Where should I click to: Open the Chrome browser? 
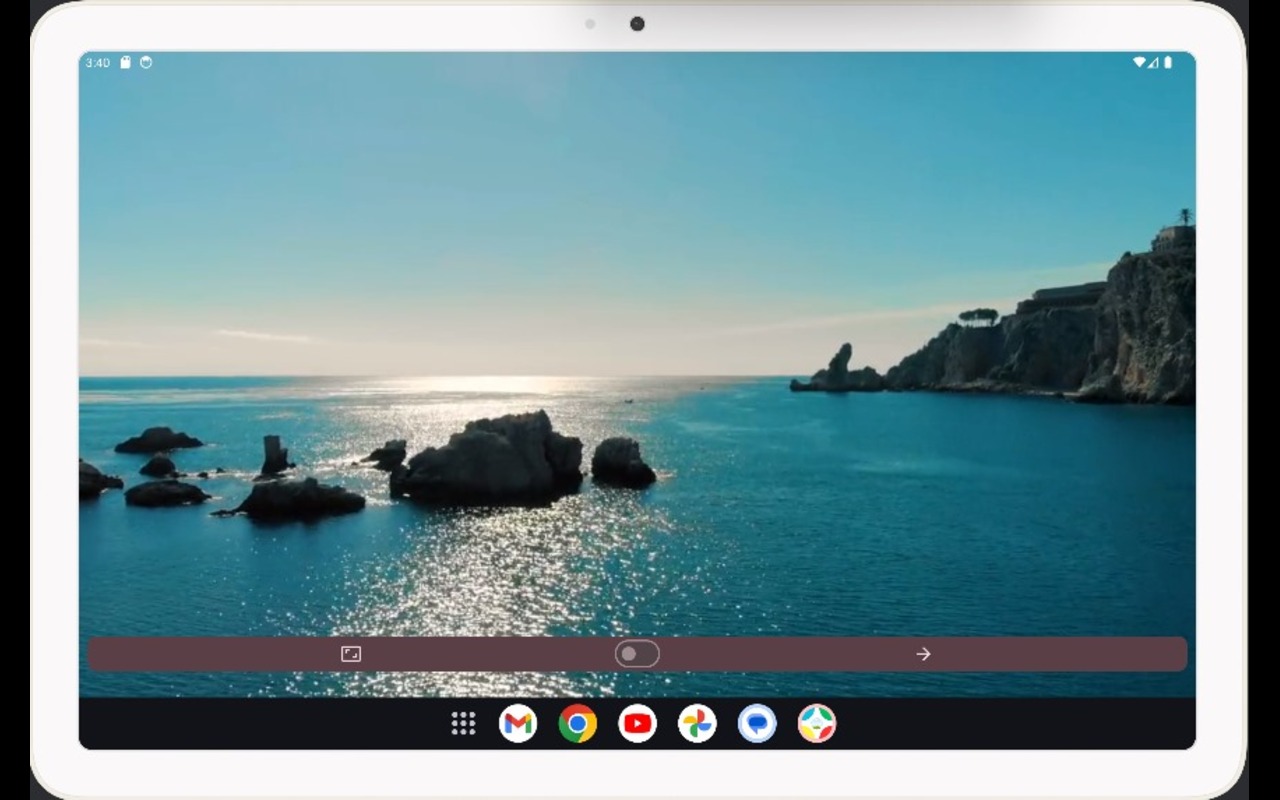click(578, 722)
